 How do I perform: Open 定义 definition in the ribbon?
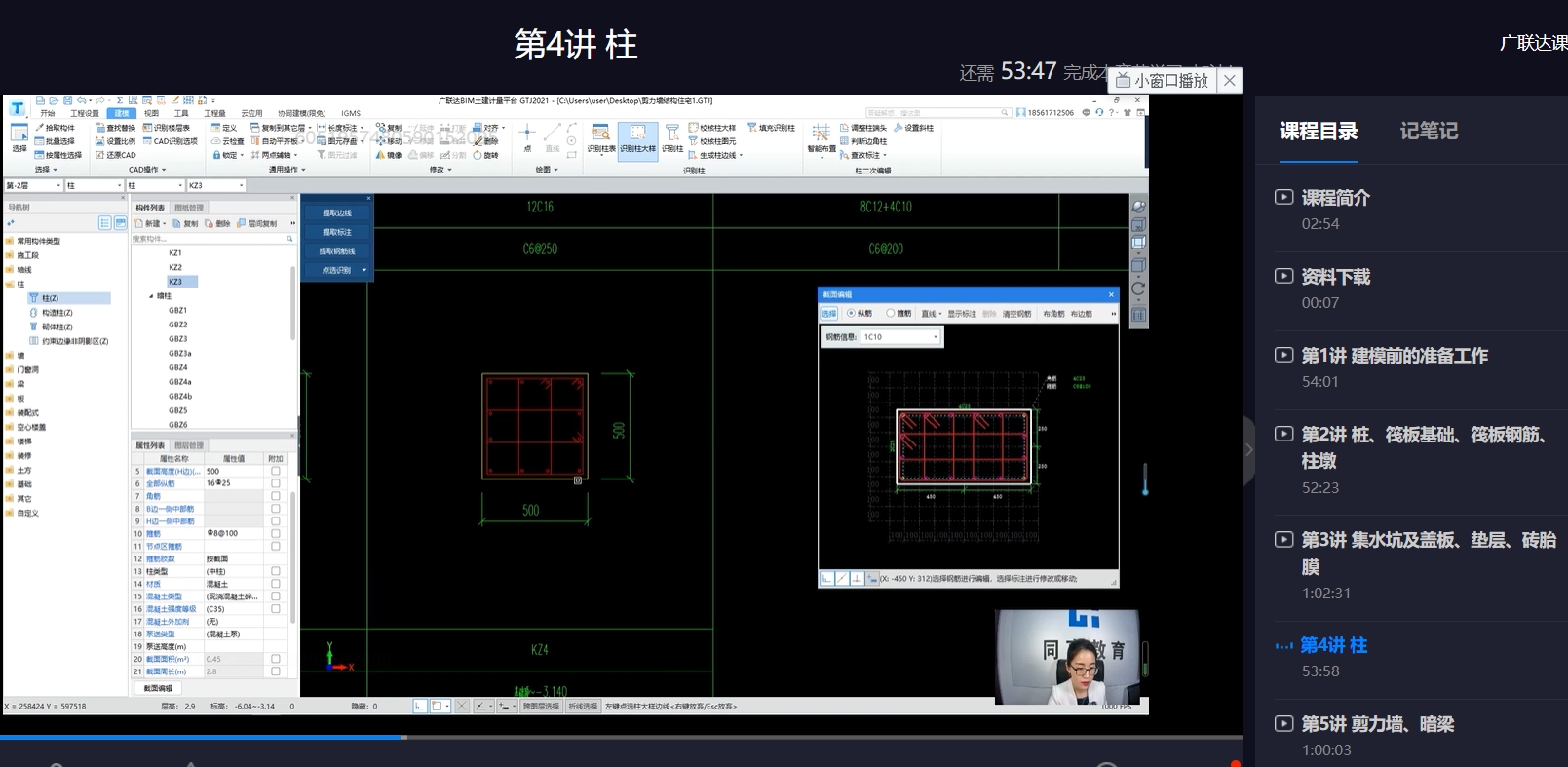click(x=224, y=128)
